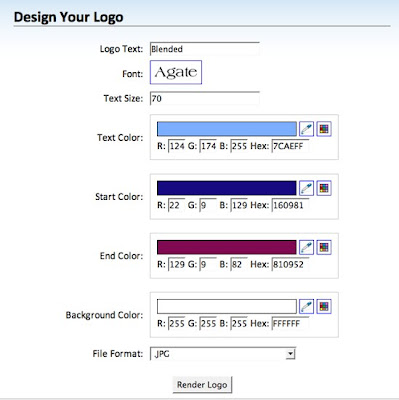399x400 pixels.
Task: Open the Text Color palette grid icon
Action: 324,129
